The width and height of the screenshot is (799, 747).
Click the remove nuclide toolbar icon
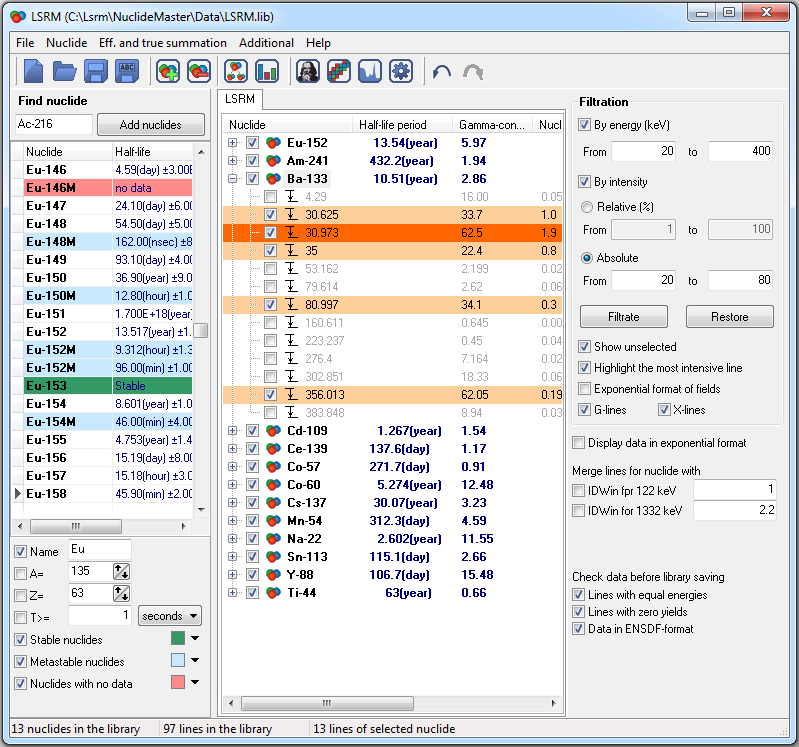pos(199,71)
